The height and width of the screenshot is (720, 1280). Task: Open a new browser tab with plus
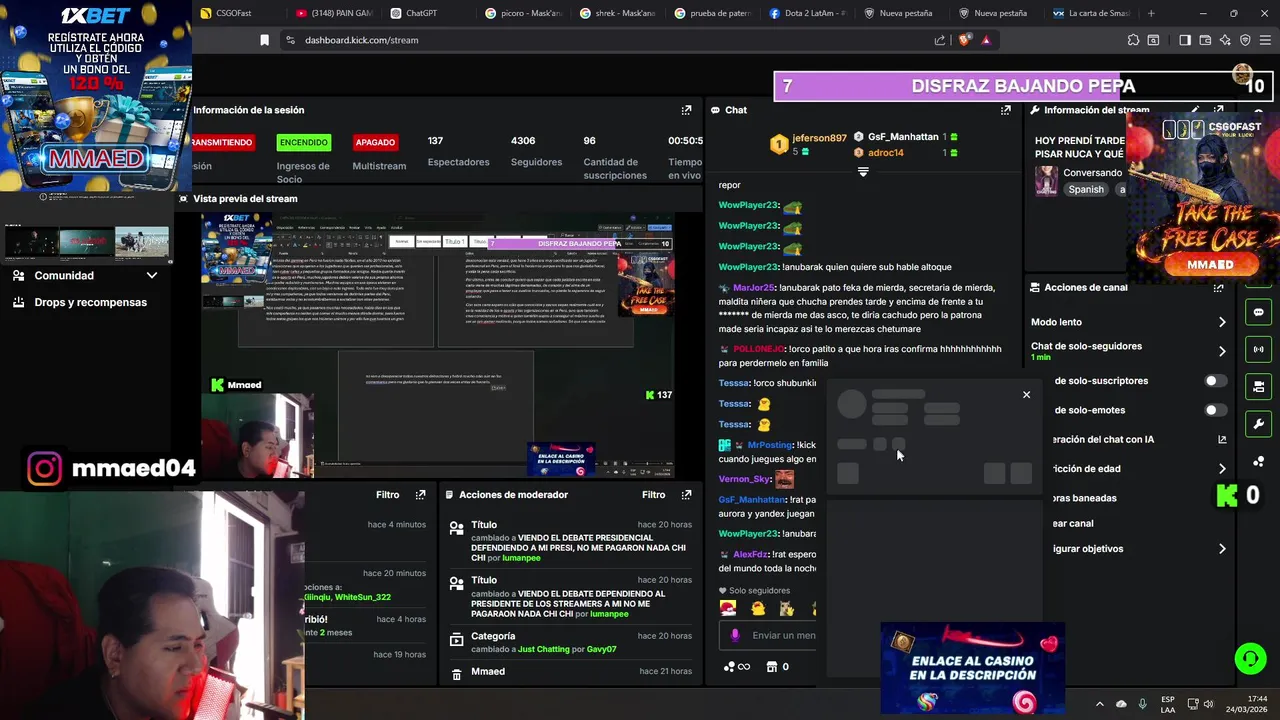coord(1151,13)
